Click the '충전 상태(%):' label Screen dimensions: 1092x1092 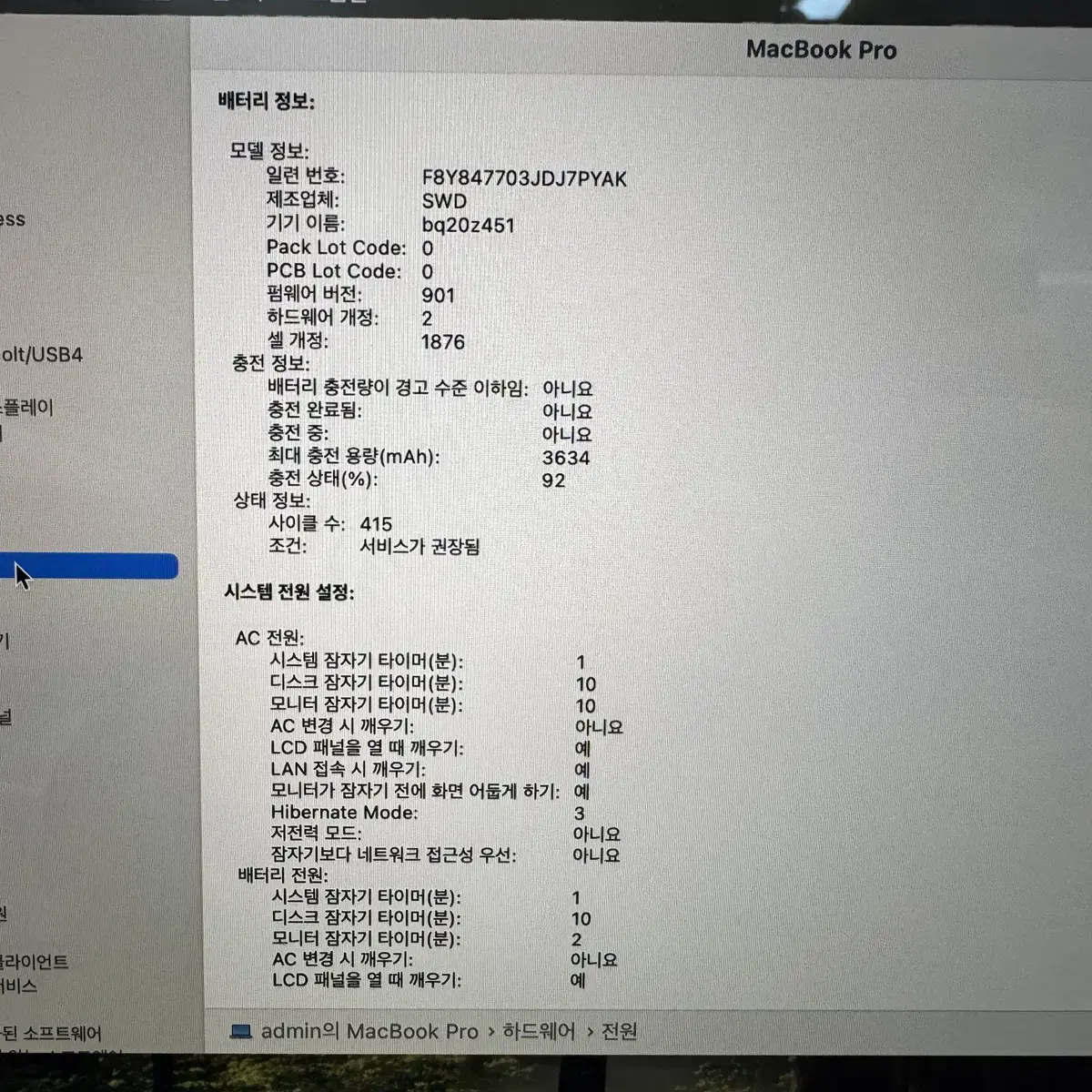point(322,479)
